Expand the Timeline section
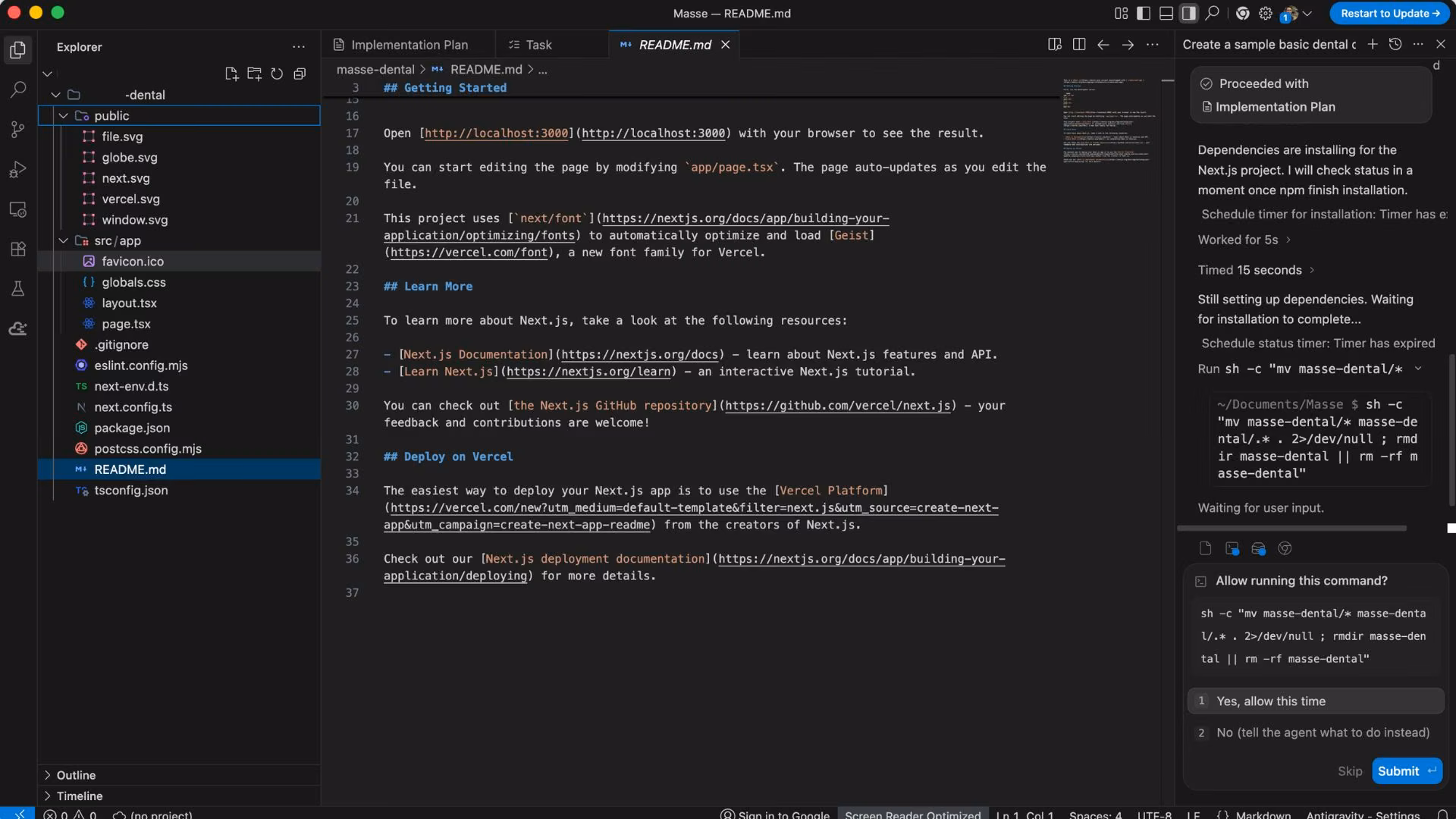This screenshot has height=819, width=1456. click(x=179, y=795)
